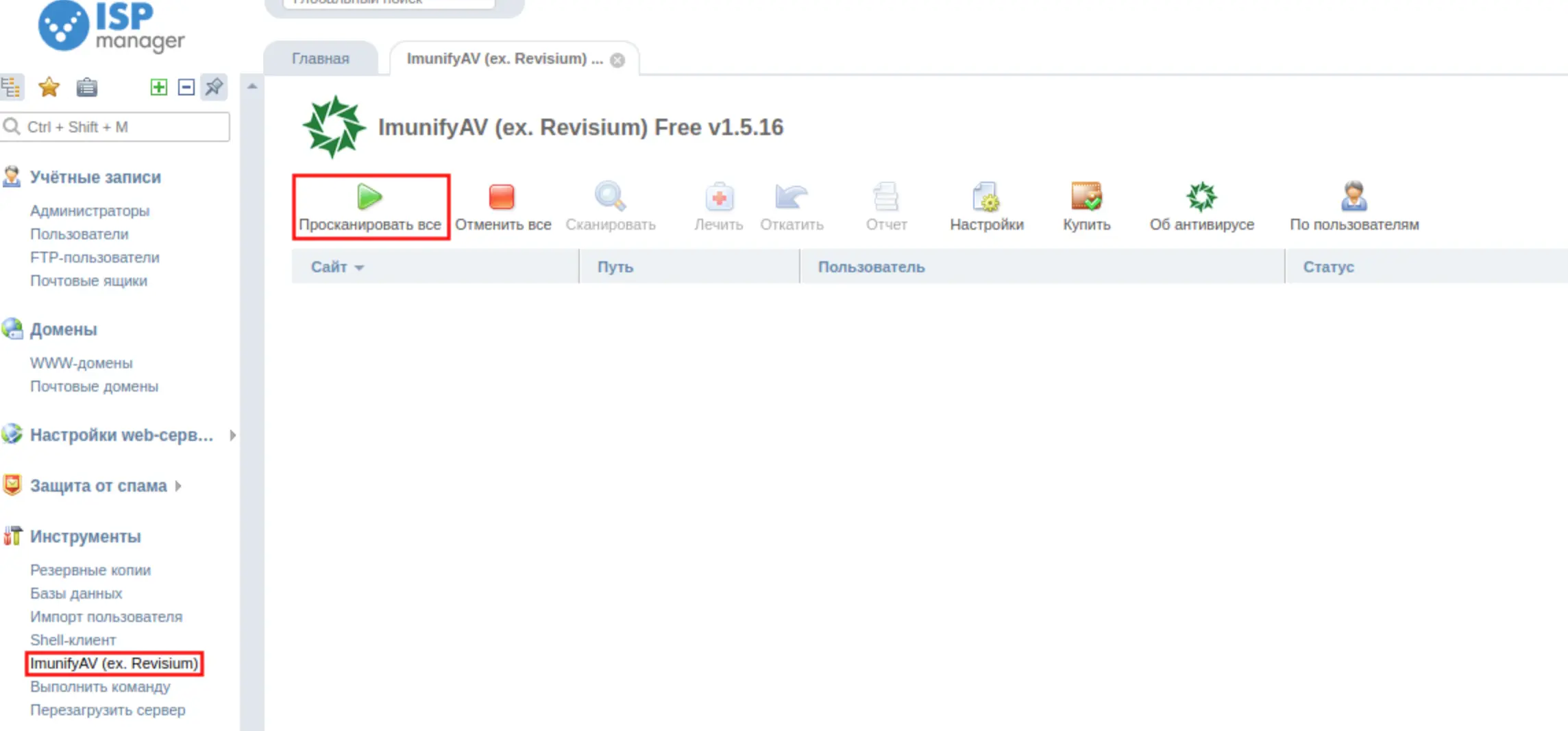Screen dimensions: 1568x731
Task: Open Резервные копии page
Action: (90, 571)
